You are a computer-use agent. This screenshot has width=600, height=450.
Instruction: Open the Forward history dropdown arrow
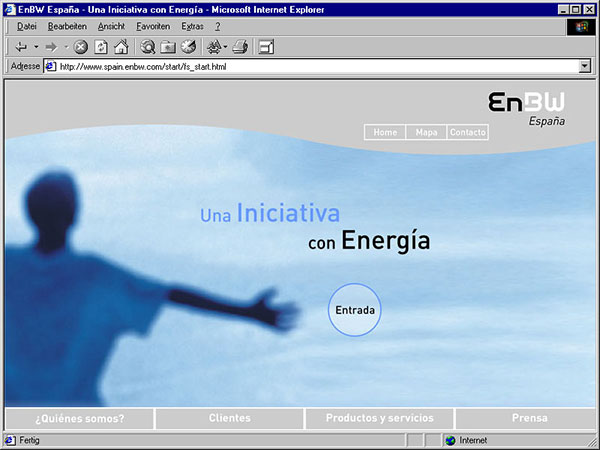click(66, 47)
